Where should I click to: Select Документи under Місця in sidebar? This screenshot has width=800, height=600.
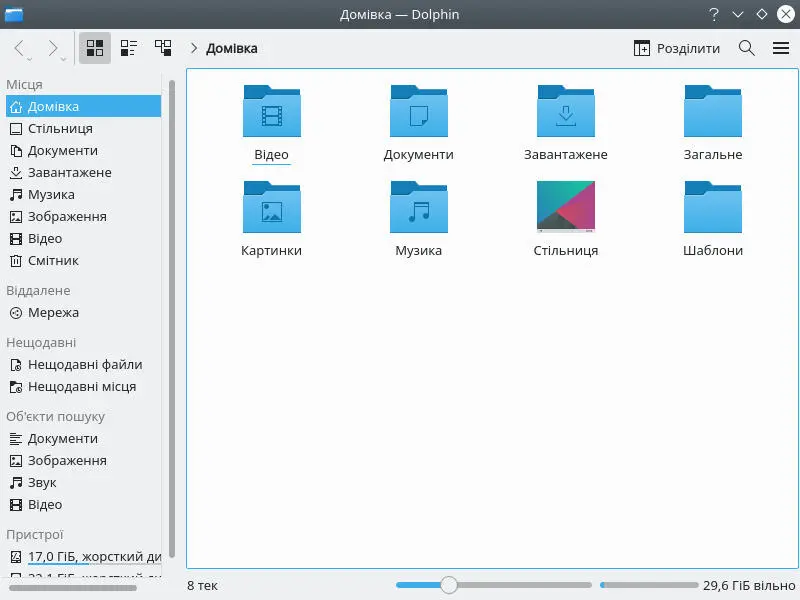[84, 151]
